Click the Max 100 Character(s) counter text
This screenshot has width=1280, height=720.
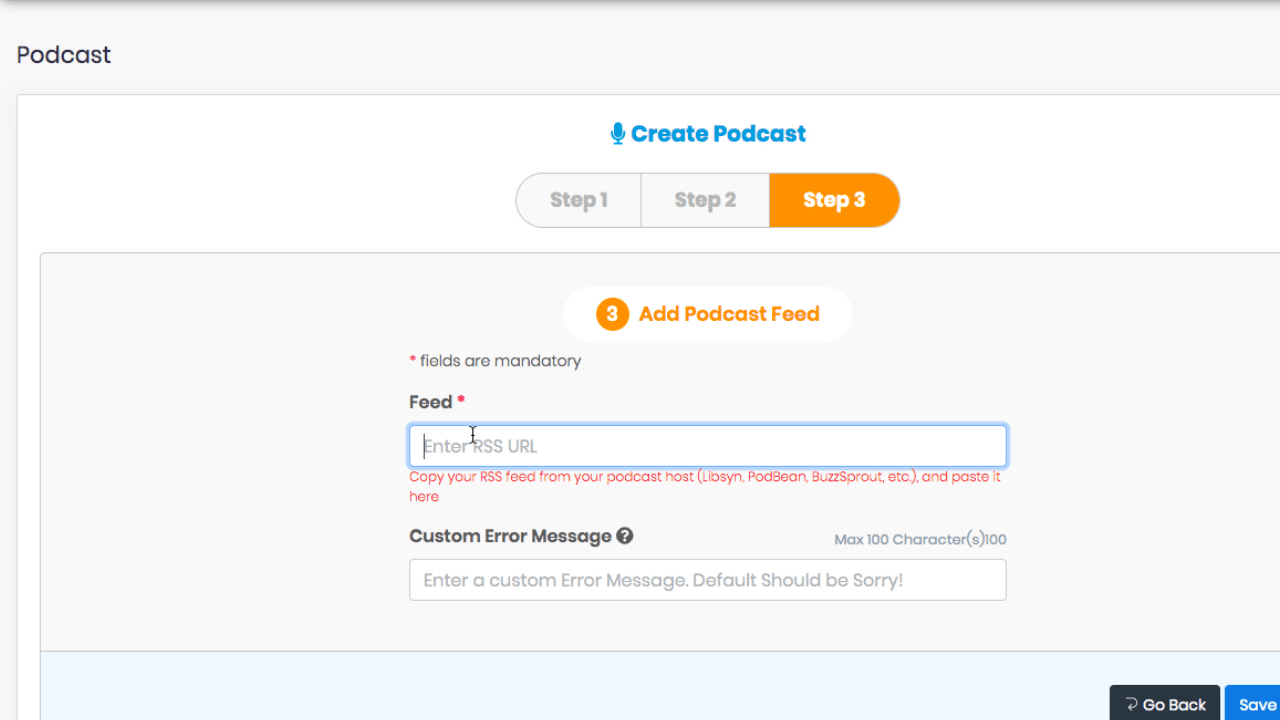coord(920,540)
